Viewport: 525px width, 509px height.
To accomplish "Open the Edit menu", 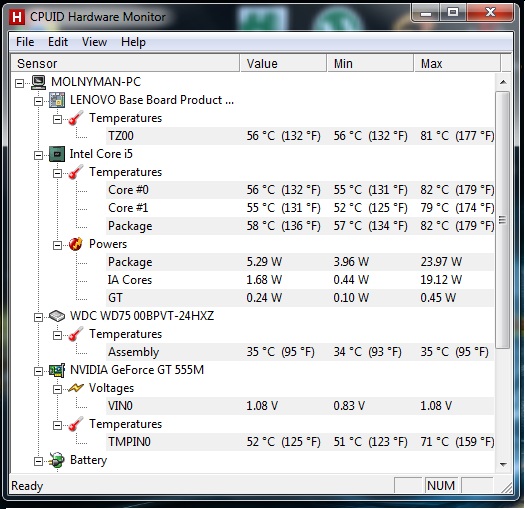I will pyautogui.click(x=58, y=42).
